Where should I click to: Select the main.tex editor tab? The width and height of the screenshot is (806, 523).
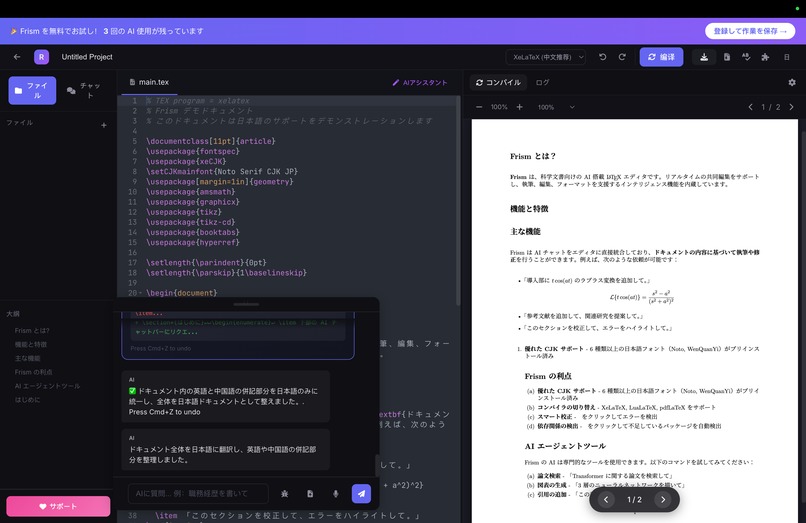coord(149,82)
